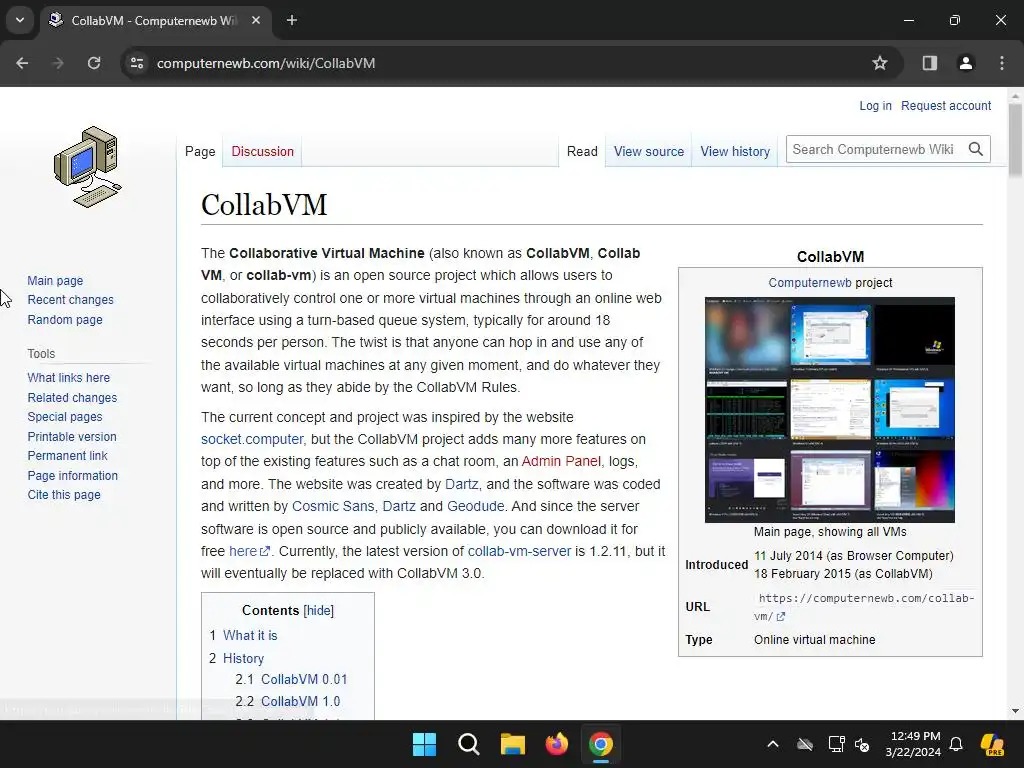Image resolution: width=1024 pixels, height=768 pixels.
Task: Click the external link icon after the infobox URL
Action: pos(780,616)
